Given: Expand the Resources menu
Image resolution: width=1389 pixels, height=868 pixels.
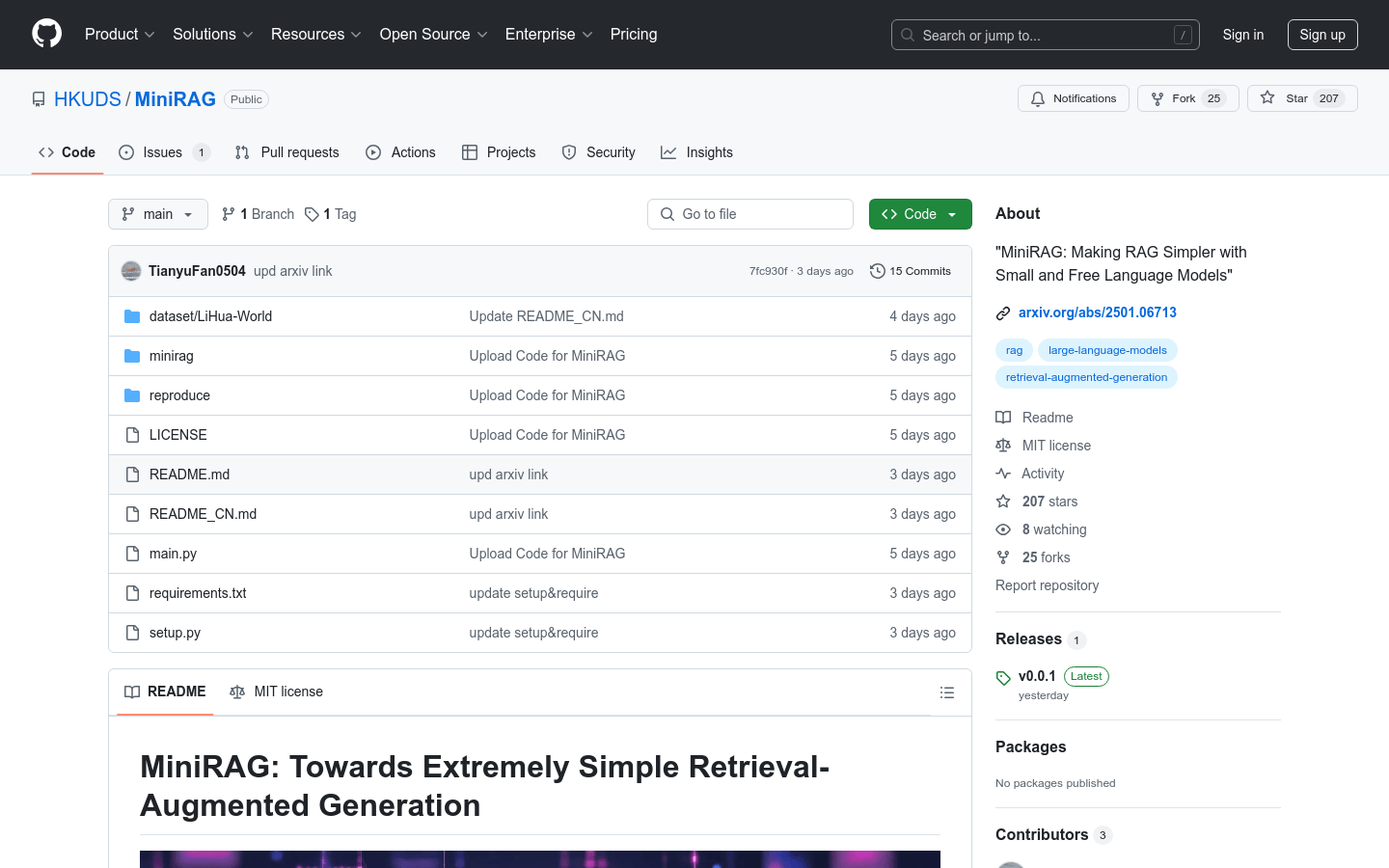Looking at the screenshot, I should point(316,35).
